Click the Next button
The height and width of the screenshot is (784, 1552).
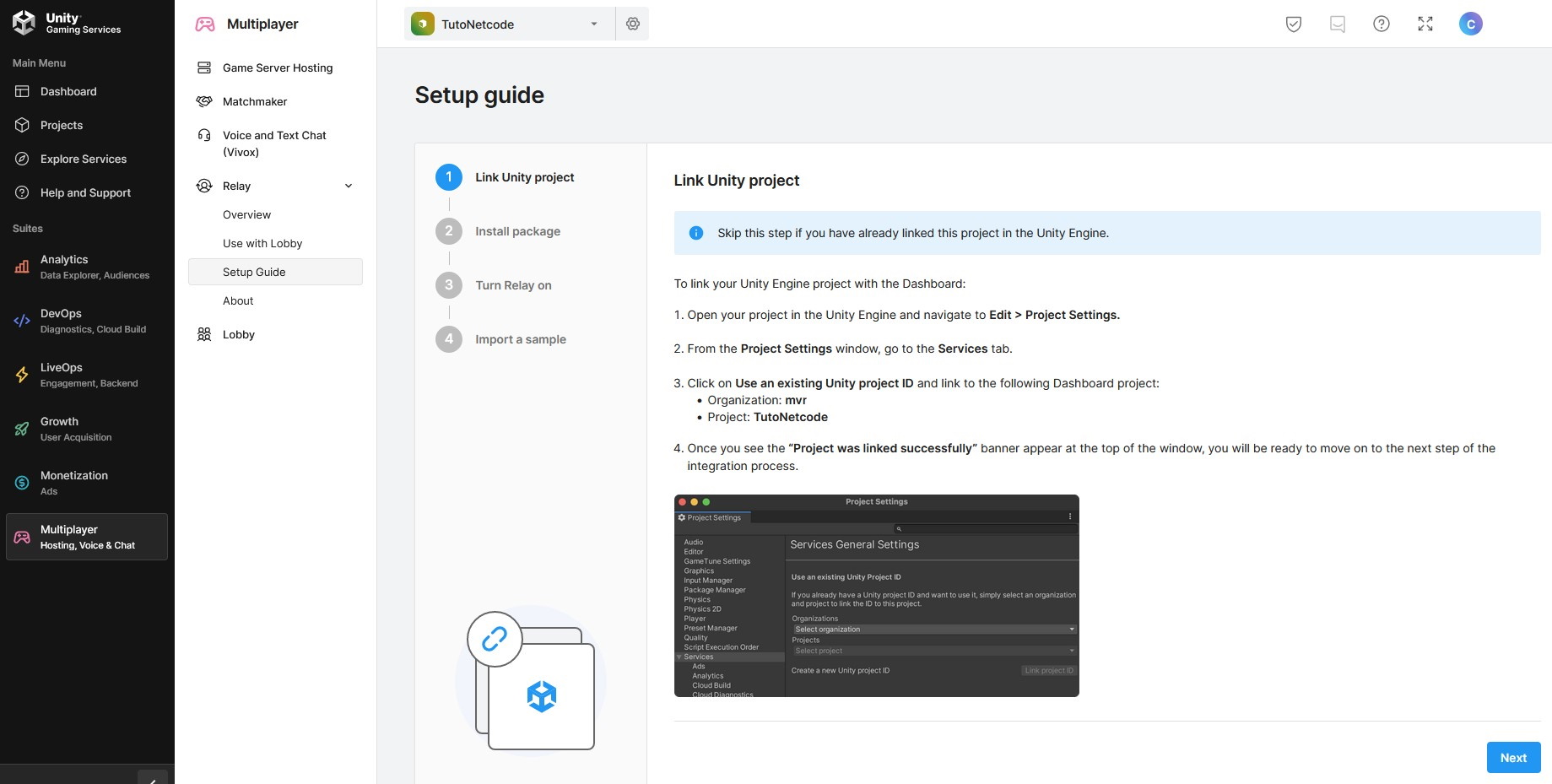(x=1513, y=757)
